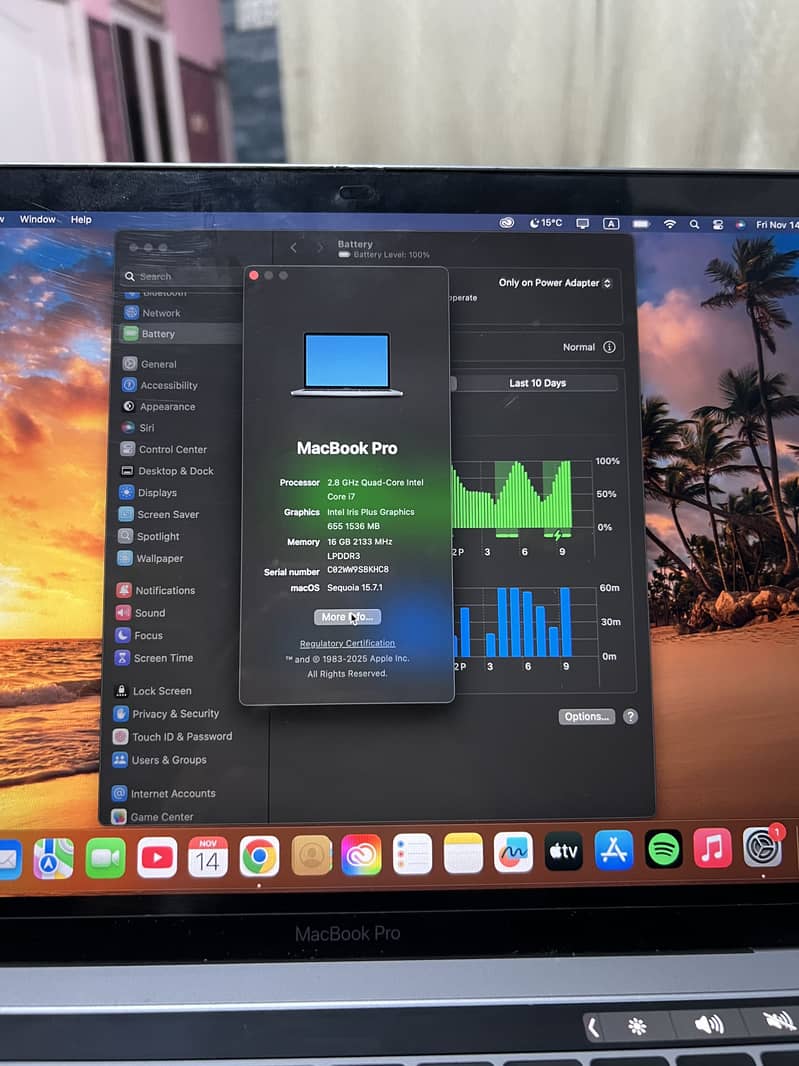This screenshot has width=799, height=1066.
Task: Launch Google Chrome from the Dock
Action: (259, 856)
